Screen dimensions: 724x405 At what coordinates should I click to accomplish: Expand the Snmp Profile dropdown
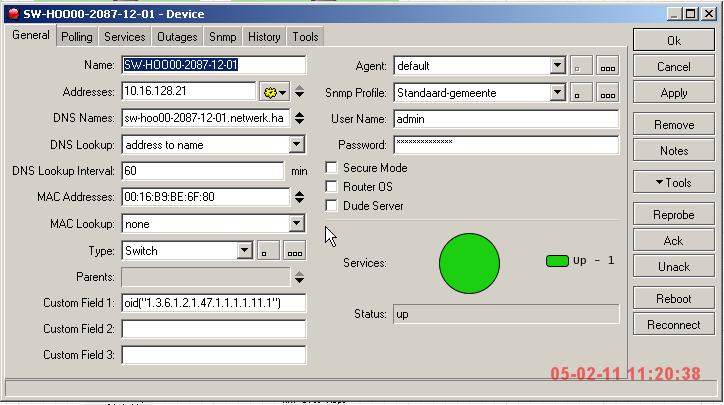click(557, 92)
